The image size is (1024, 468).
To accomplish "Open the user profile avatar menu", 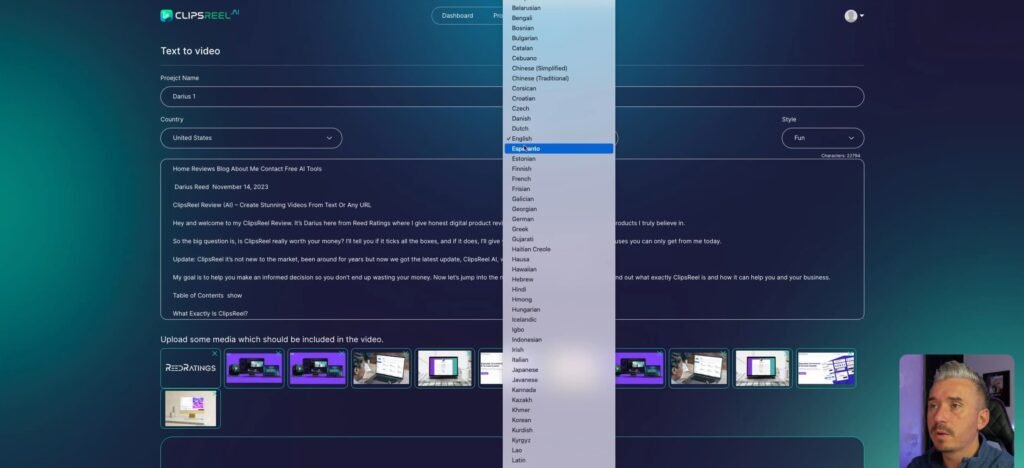I will click(850, 16).
